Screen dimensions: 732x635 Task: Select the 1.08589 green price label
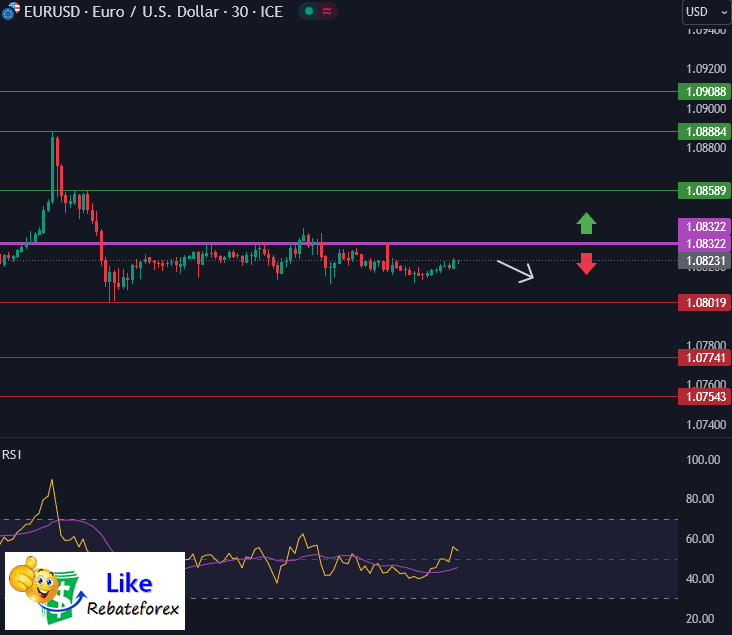tap(705, 190)
